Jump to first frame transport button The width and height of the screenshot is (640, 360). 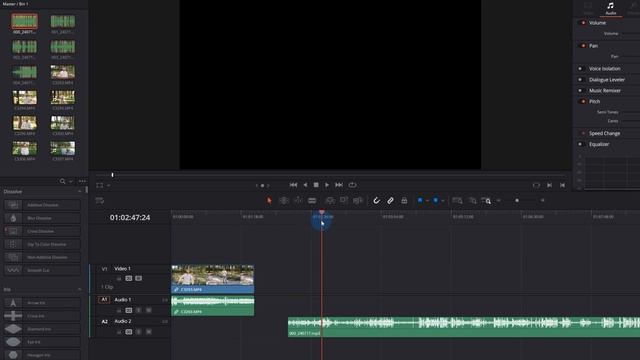293,185
